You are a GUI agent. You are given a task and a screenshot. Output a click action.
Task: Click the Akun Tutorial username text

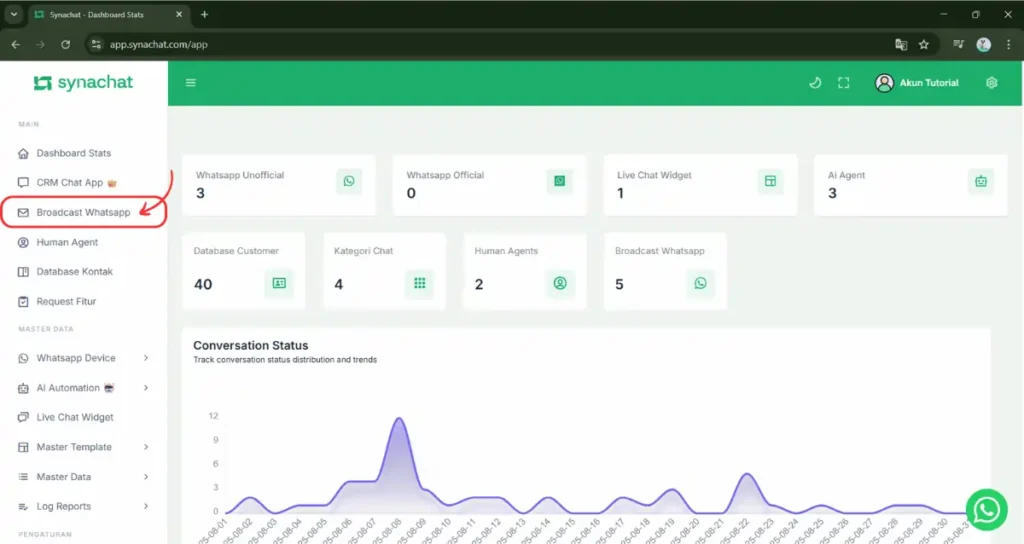929,83
